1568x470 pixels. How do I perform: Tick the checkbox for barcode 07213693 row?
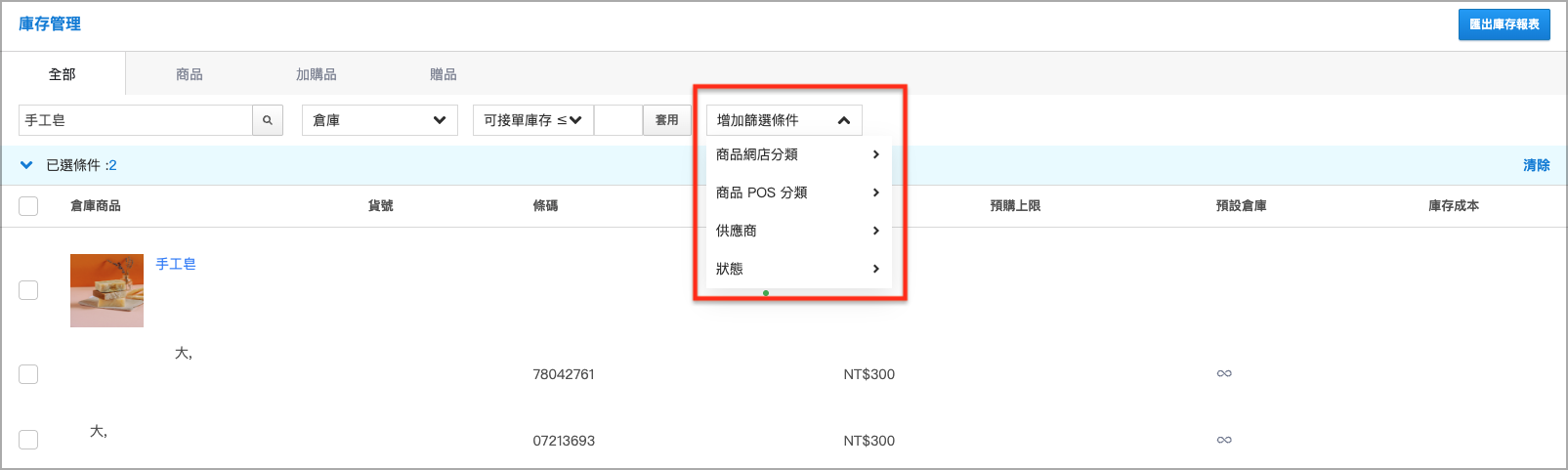point(28,440)
